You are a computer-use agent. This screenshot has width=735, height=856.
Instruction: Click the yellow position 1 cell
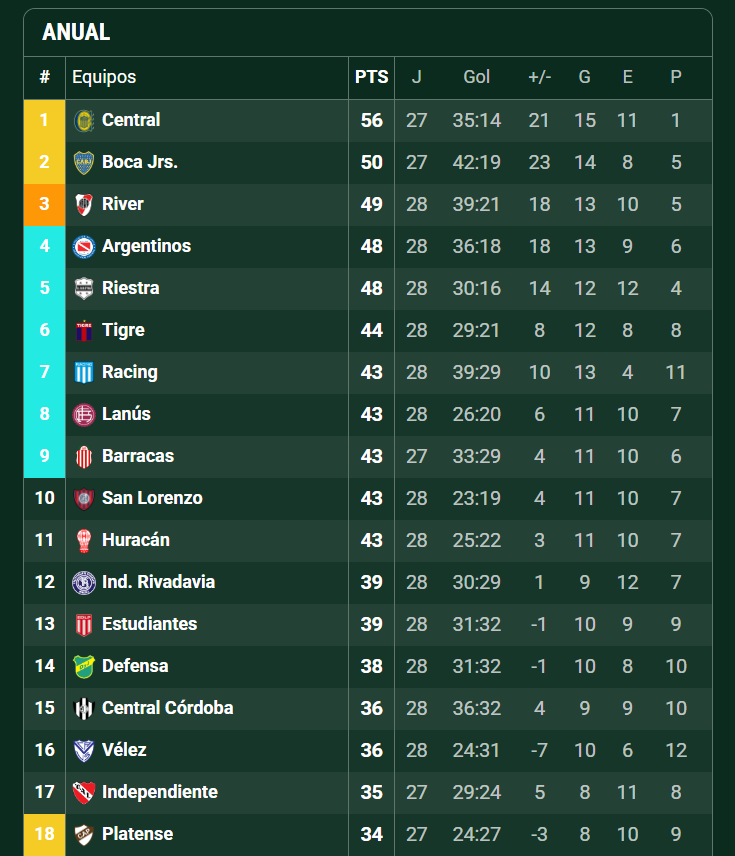[x=44, y=121]
